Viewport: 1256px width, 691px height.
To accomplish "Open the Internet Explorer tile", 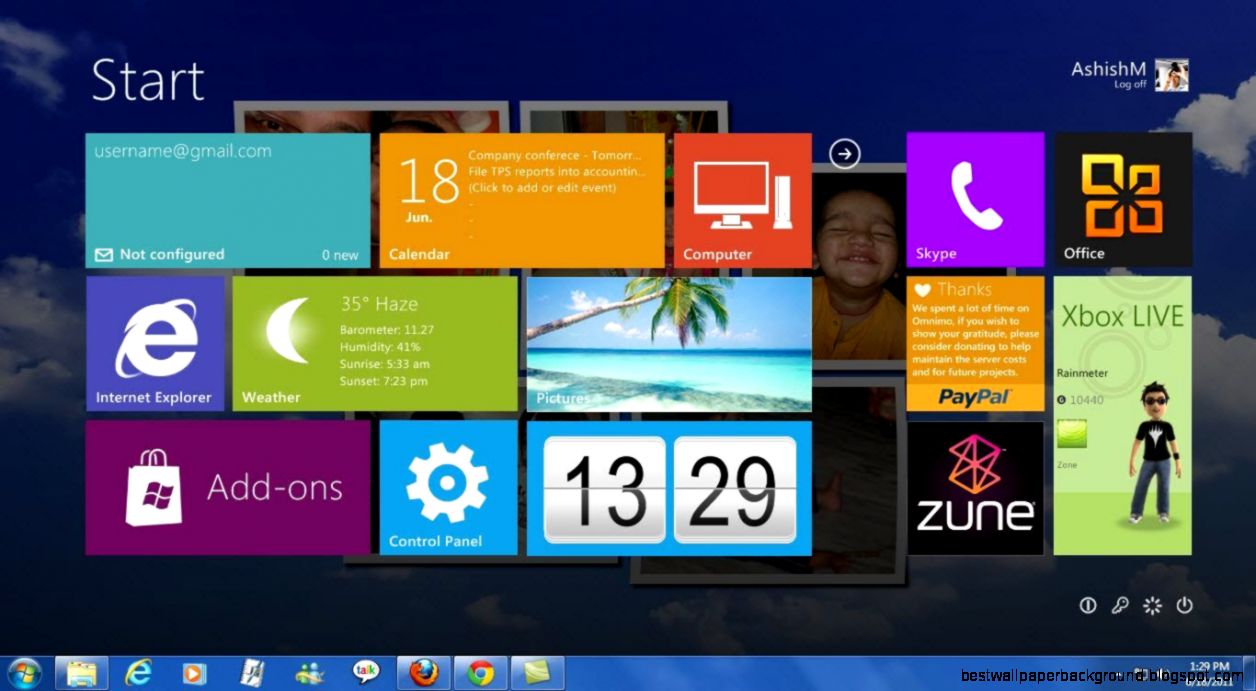I will coord(155,344).
